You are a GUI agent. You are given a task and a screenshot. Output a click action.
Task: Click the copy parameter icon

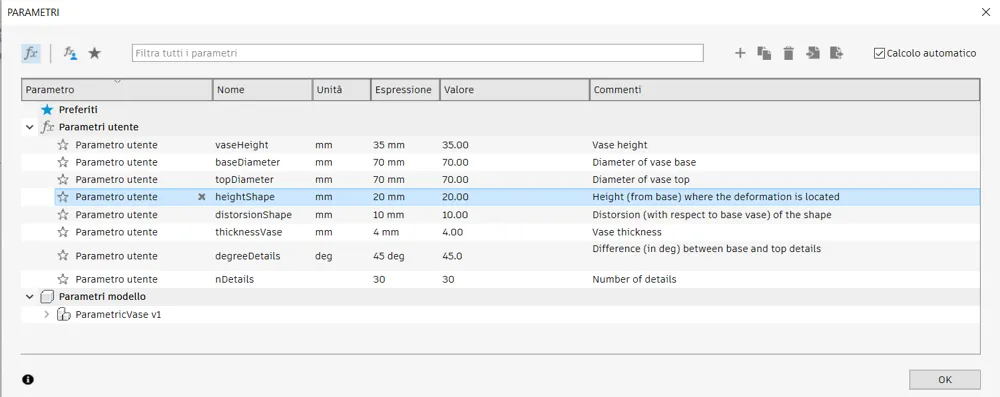coord(764,53)
